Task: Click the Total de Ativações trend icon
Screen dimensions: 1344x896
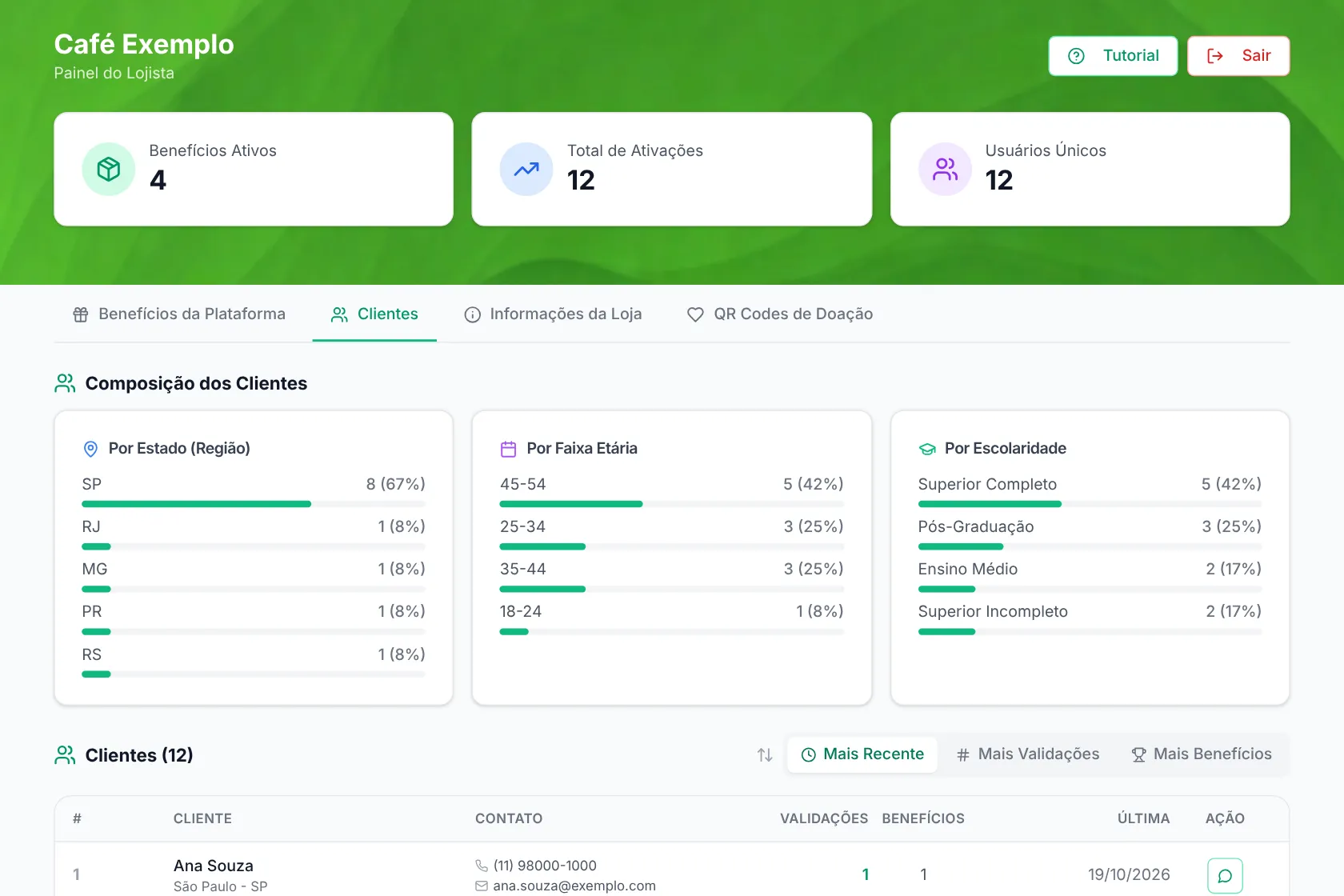Action: (526, 169)
